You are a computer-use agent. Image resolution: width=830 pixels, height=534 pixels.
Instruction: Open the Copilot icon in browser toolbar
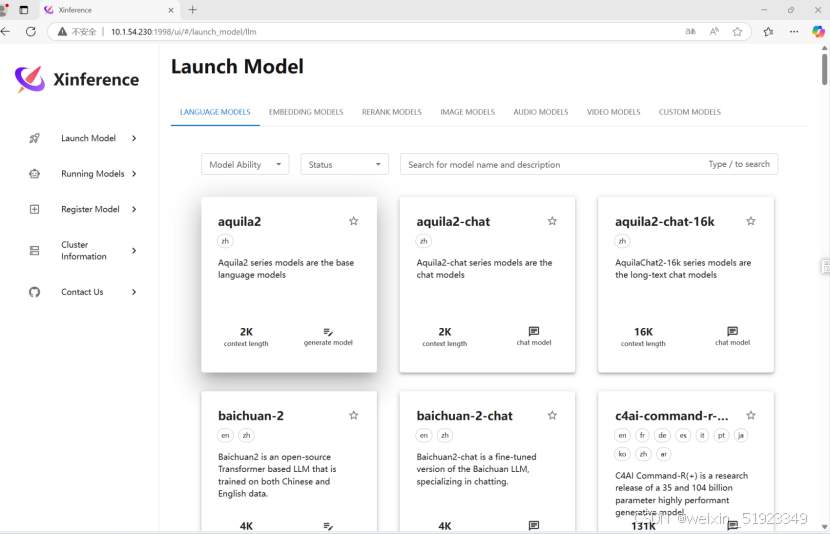point(818,32)
